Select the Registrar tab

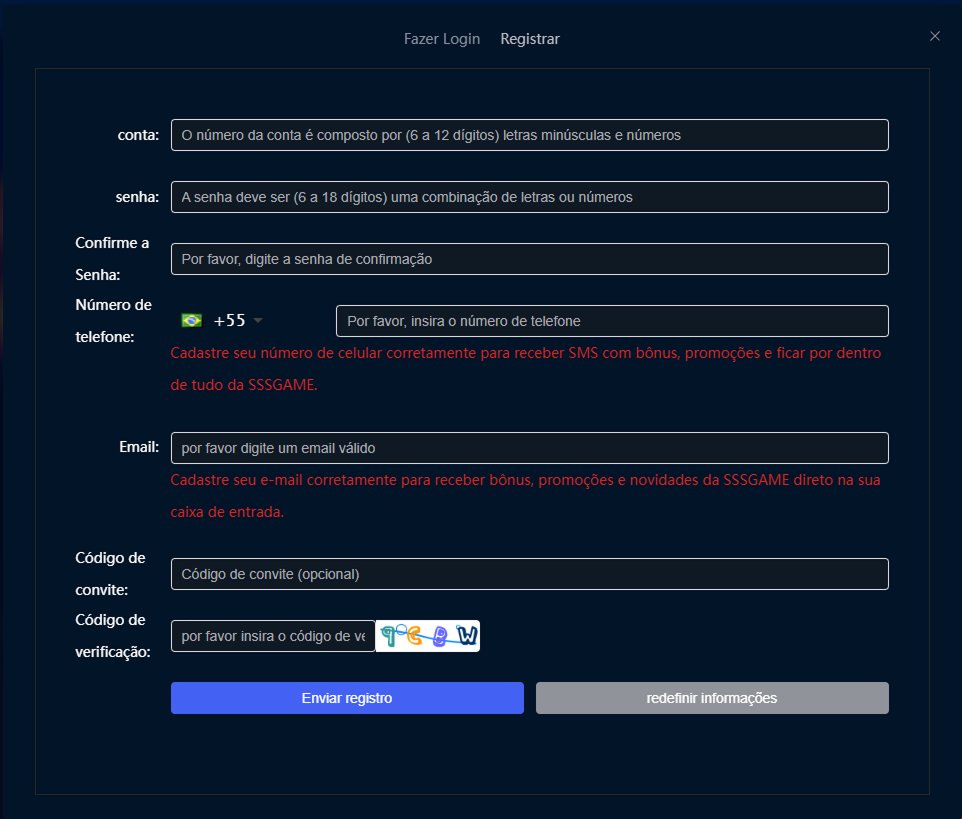530,39
